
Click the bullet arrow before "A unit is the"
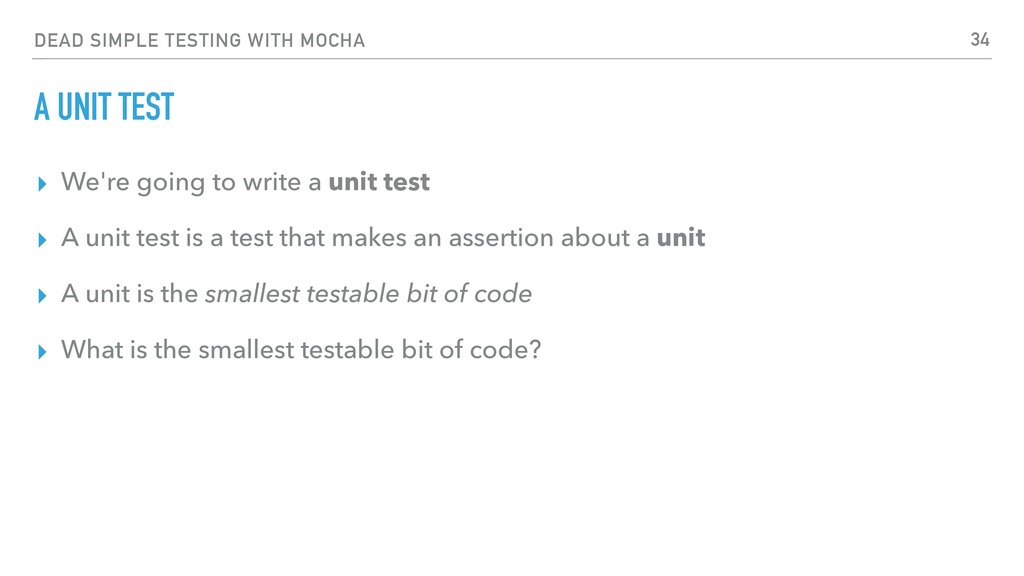42,296
